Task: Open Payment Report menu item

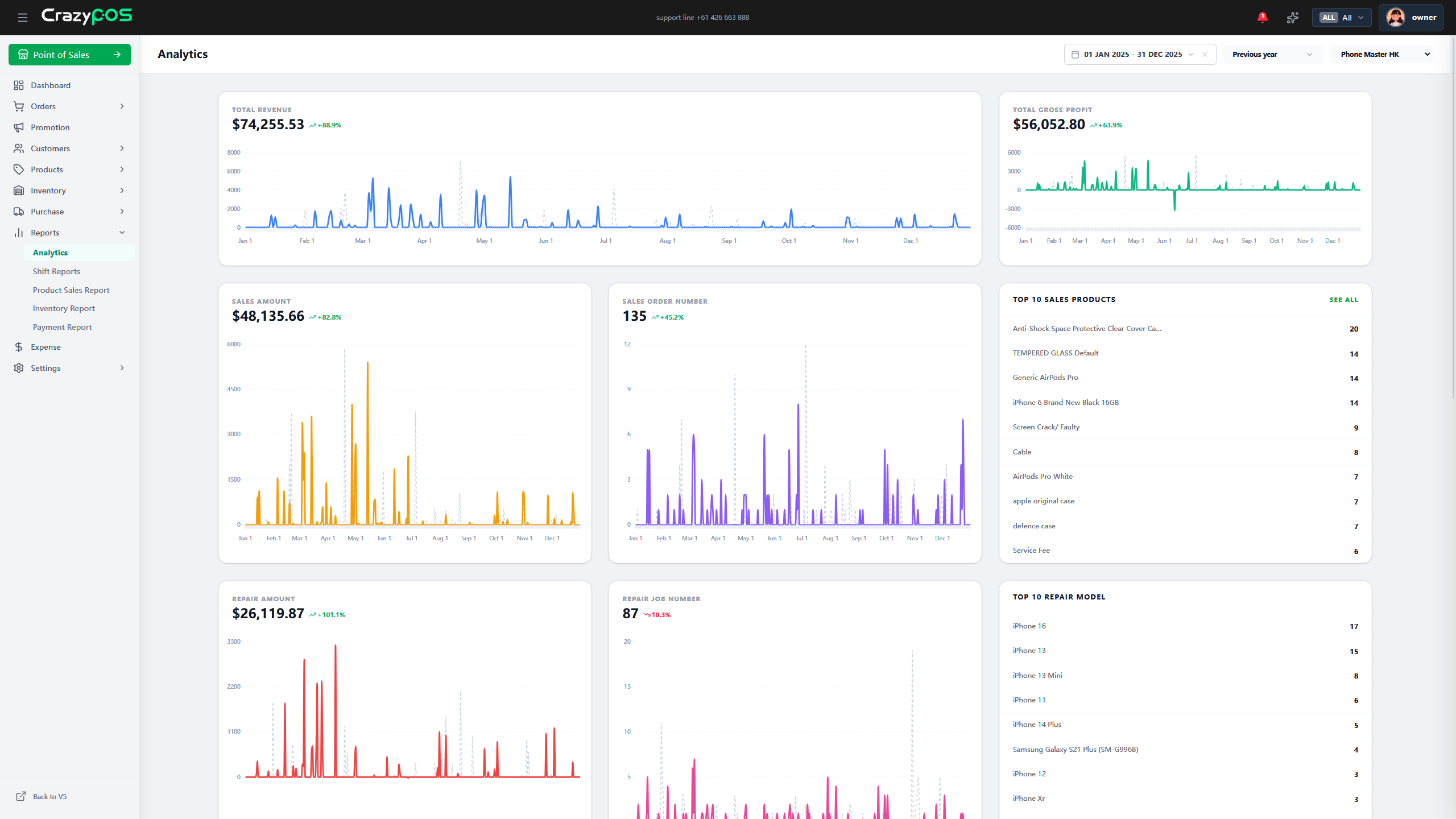Action: [x=62, y=327]
